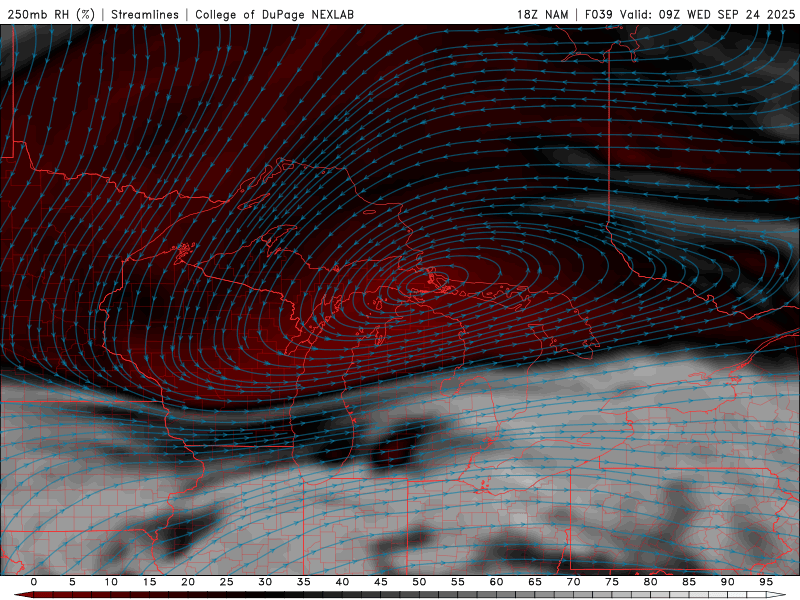Click the colorbar label "15"
800x600 pixels.
(149, 582)
